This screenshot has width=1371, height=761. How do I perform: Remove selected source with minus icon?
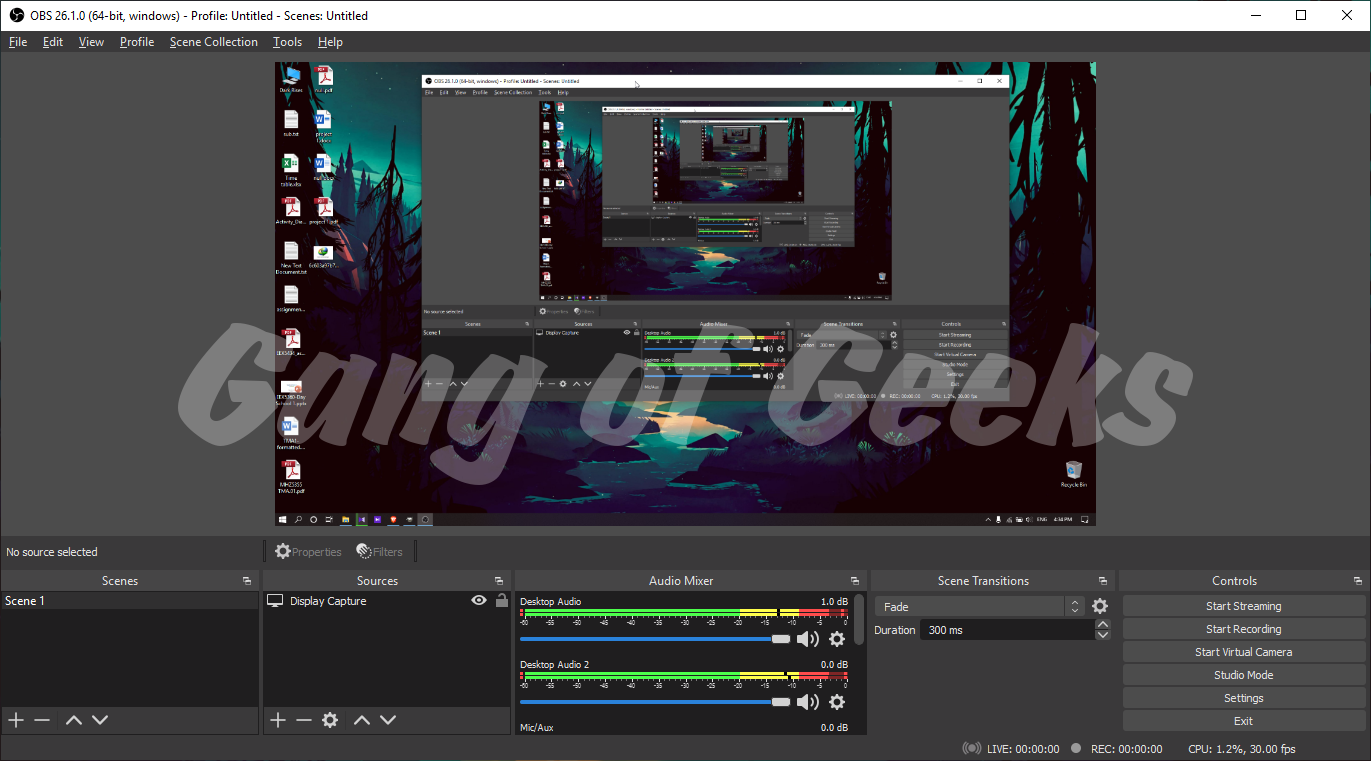(304, 720)
